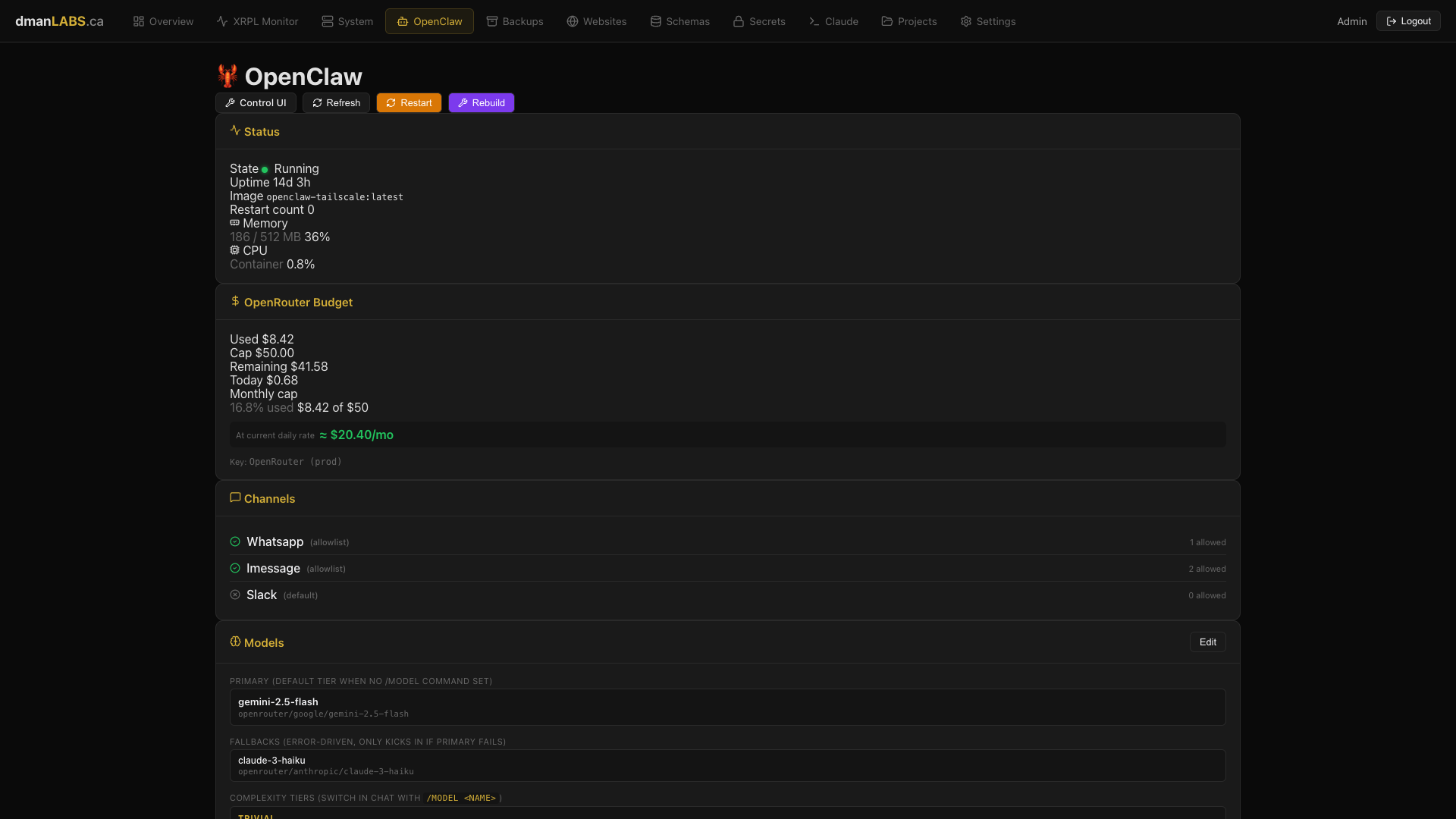Click the activity pulse icon beside Status

pos(235,130)
